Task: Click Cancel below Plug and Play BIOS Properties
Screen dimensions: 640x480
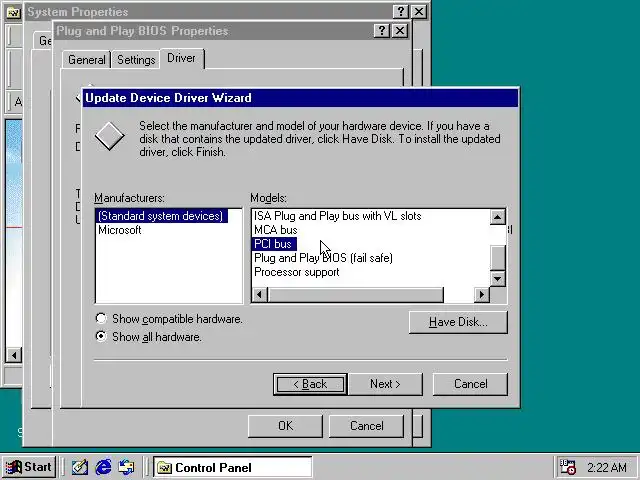Action: coord(367,426)
